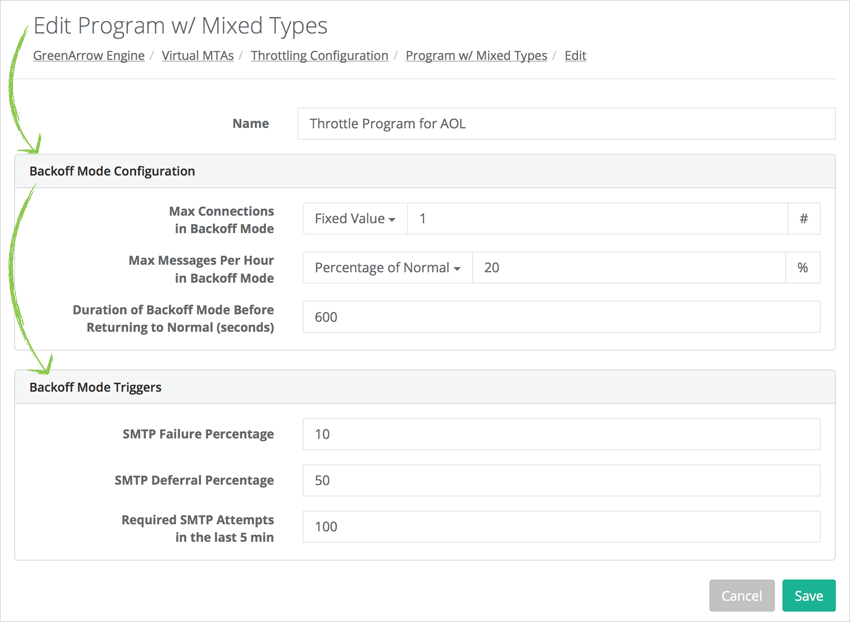The image size is (850, 622).
Task: Select the Max Messages Per Hour value field
Action: (x=628, y=268)
